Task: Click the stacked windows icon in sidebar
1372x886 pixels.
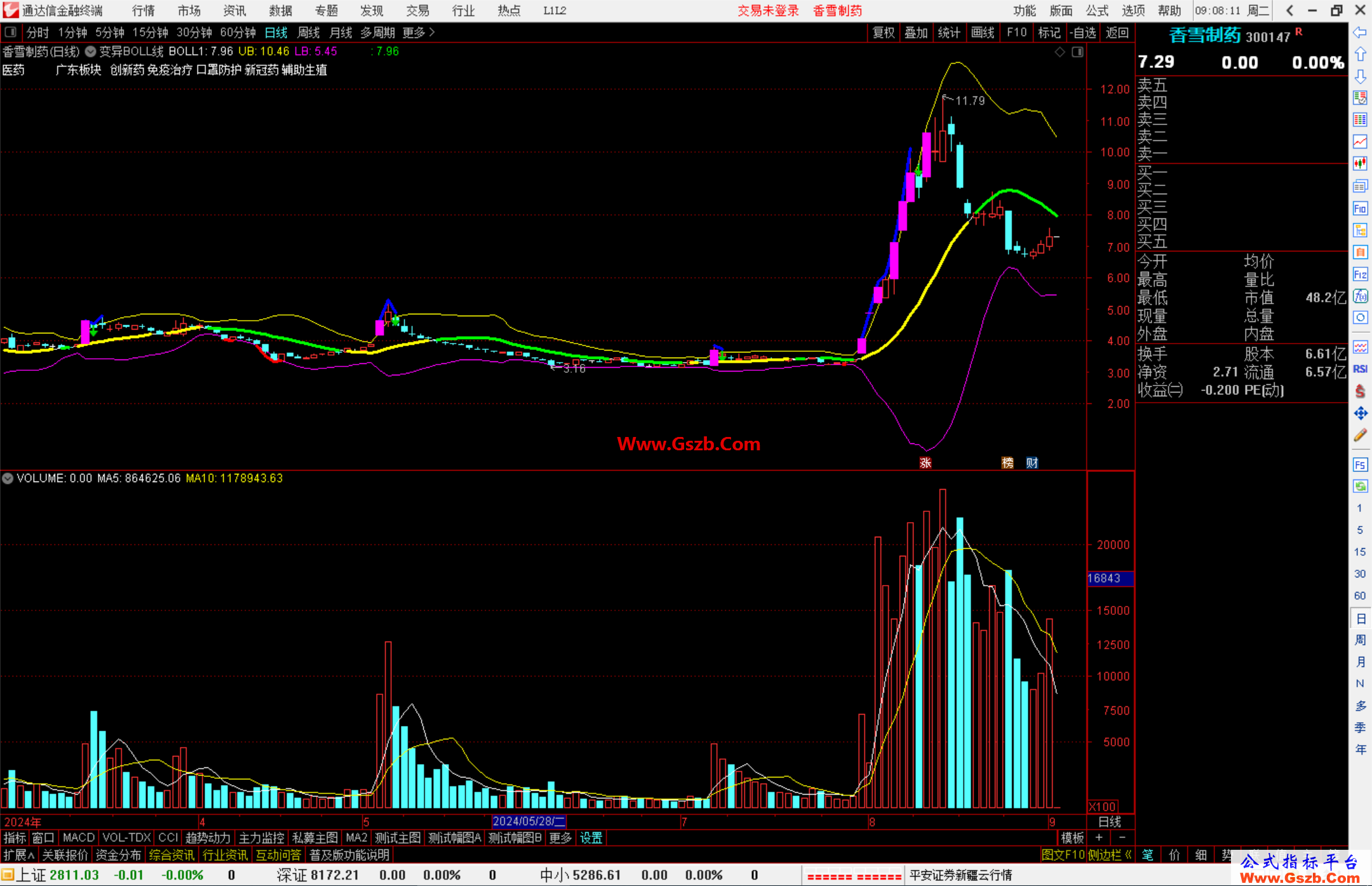Action: pyautogui.click(x=1360, y=186)
